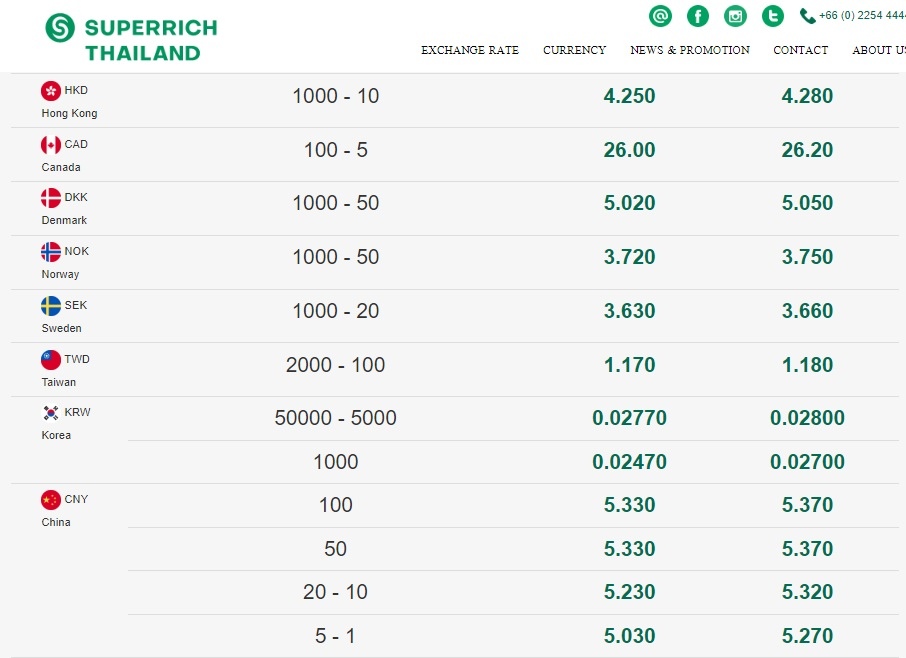Image resolution: width=906 pixels, height=658 pixels.
Task: Go to News & Promotion page
Action: [x=690, y=50]
